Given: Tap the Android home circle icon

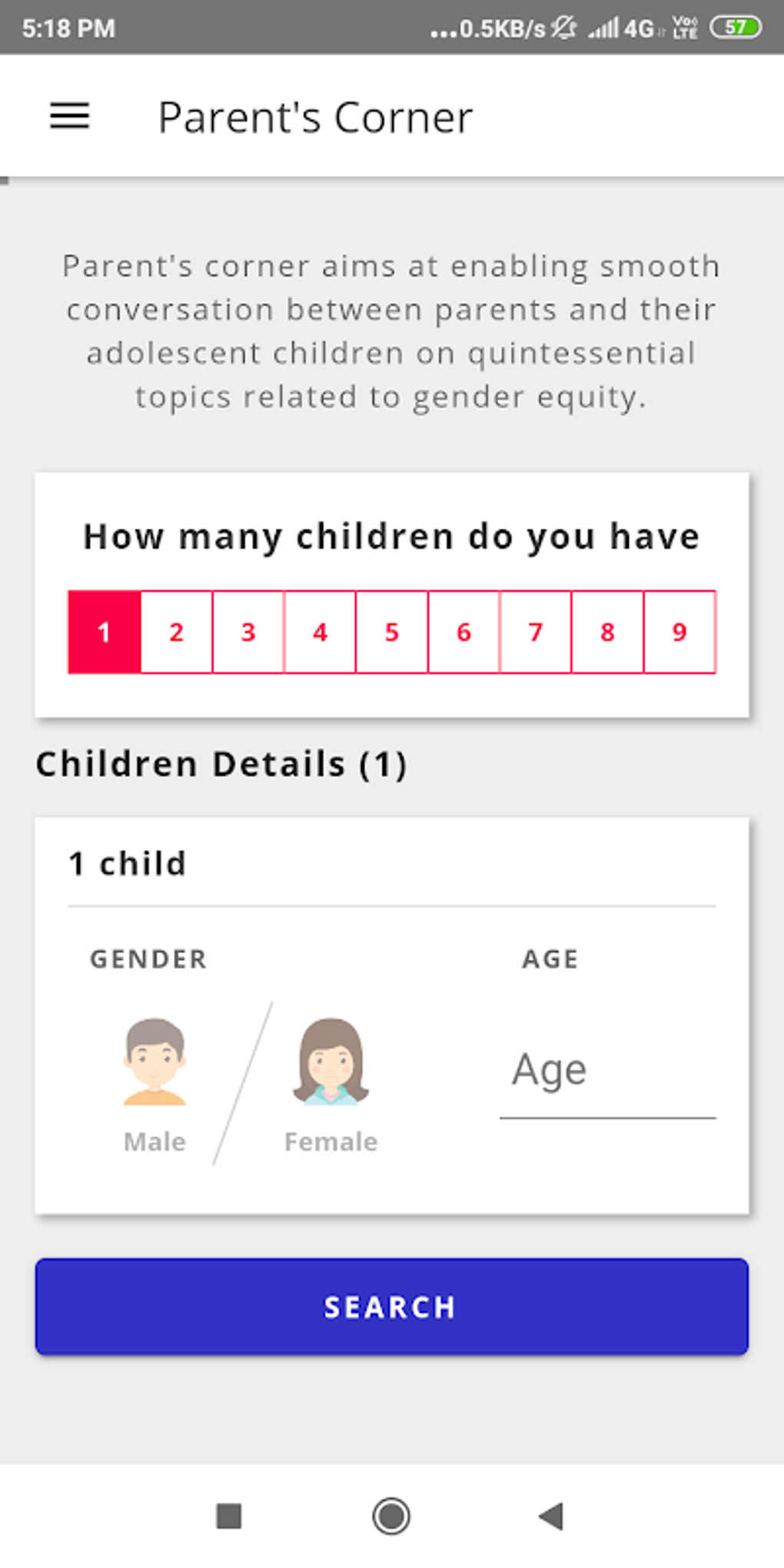Looking at the screenshot, I should (391, 1516).
